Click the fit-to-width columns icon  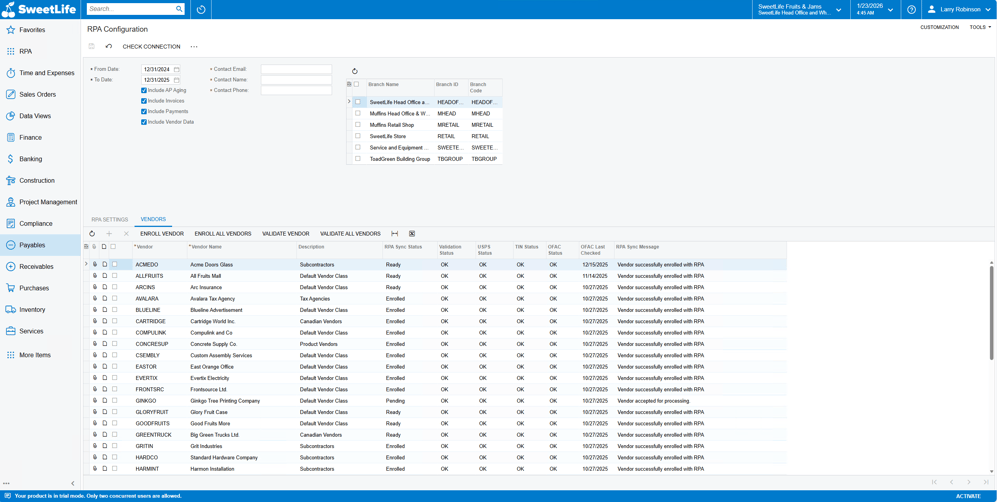[x=395, y=234]
